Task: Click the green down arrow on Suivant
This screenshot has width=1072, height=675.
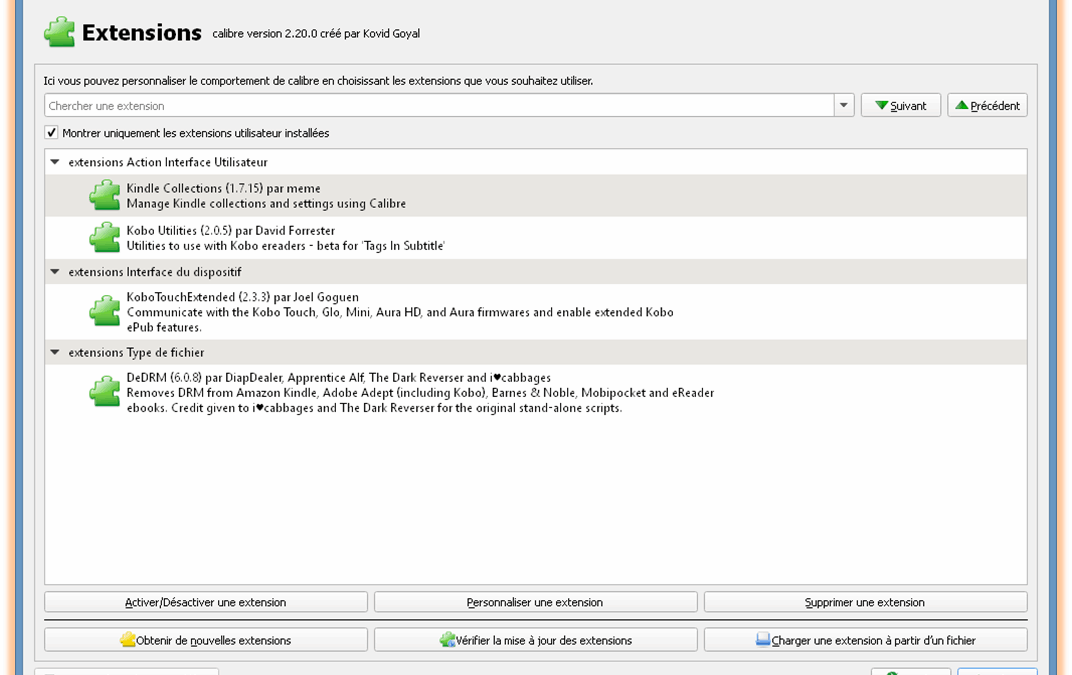Action: tap(881, 105)
